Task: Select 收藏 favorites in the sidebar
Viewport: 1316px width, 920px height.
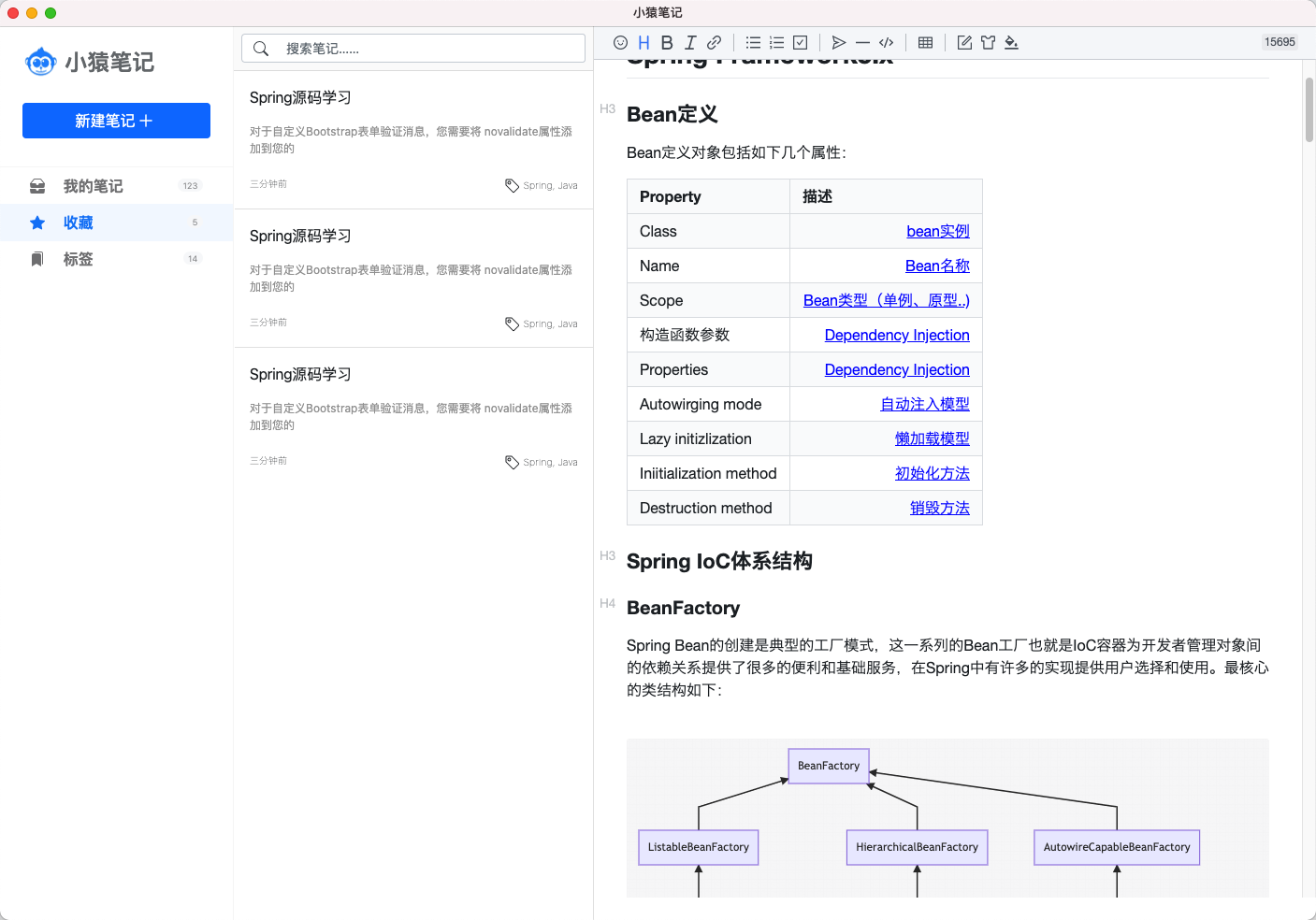Action: click(116, 223)
